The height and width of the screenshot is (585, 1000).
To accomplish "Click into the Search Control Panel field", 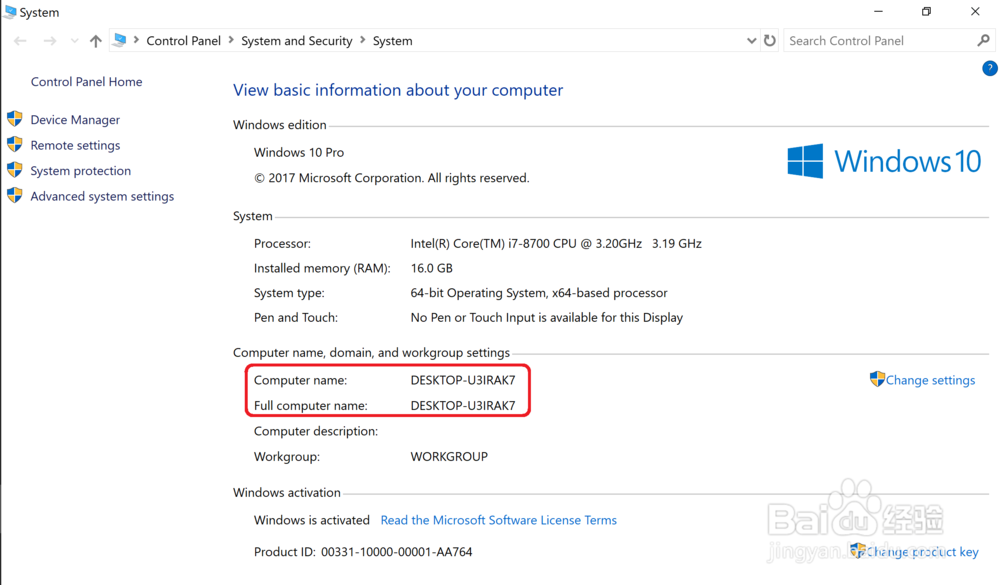I will [878, 41].
